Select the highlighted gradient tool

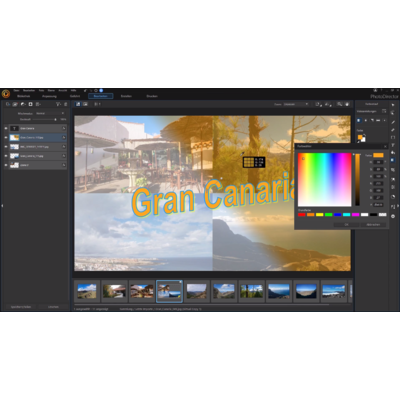tap(393, 160)
